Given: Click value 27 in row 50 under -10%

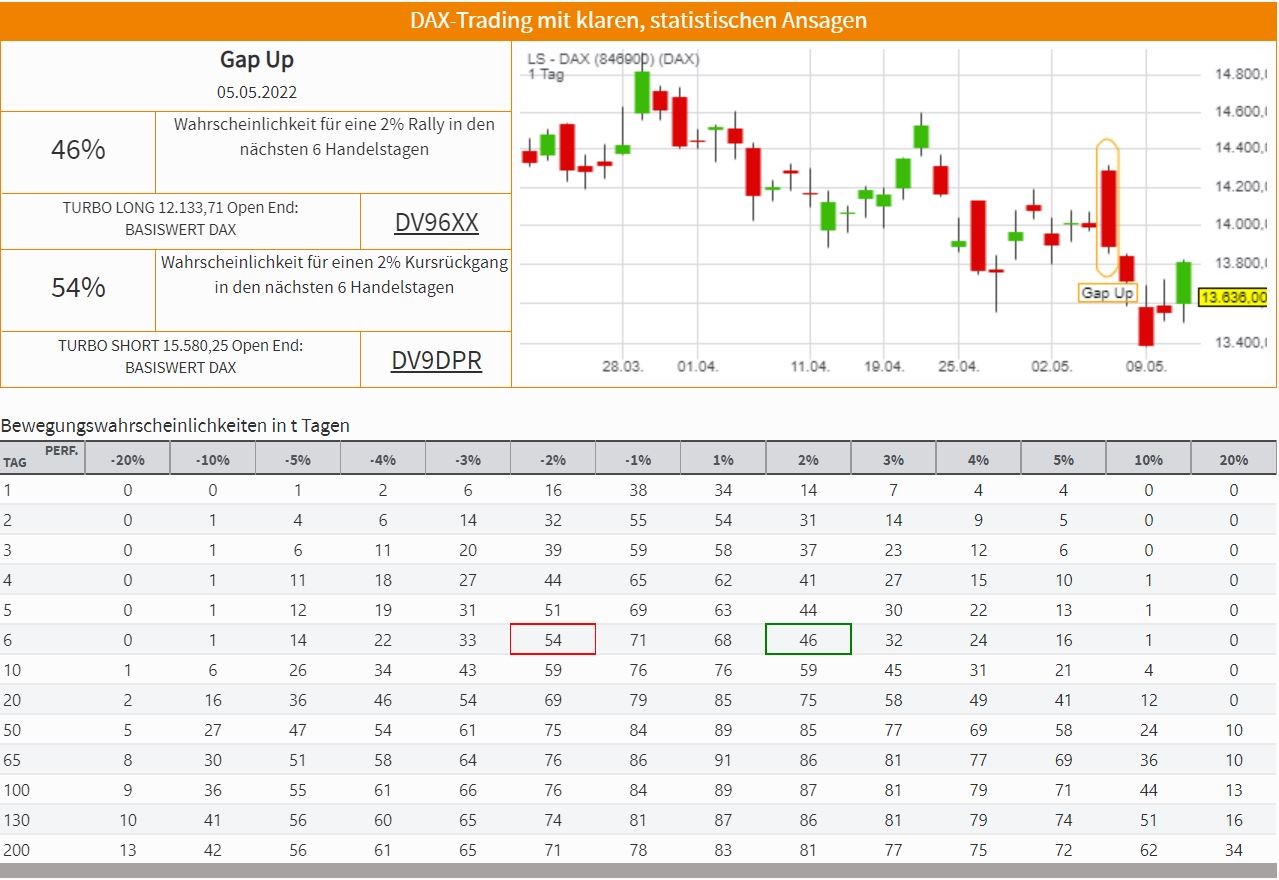Looking at the screenshot, I should coord(212,730).
